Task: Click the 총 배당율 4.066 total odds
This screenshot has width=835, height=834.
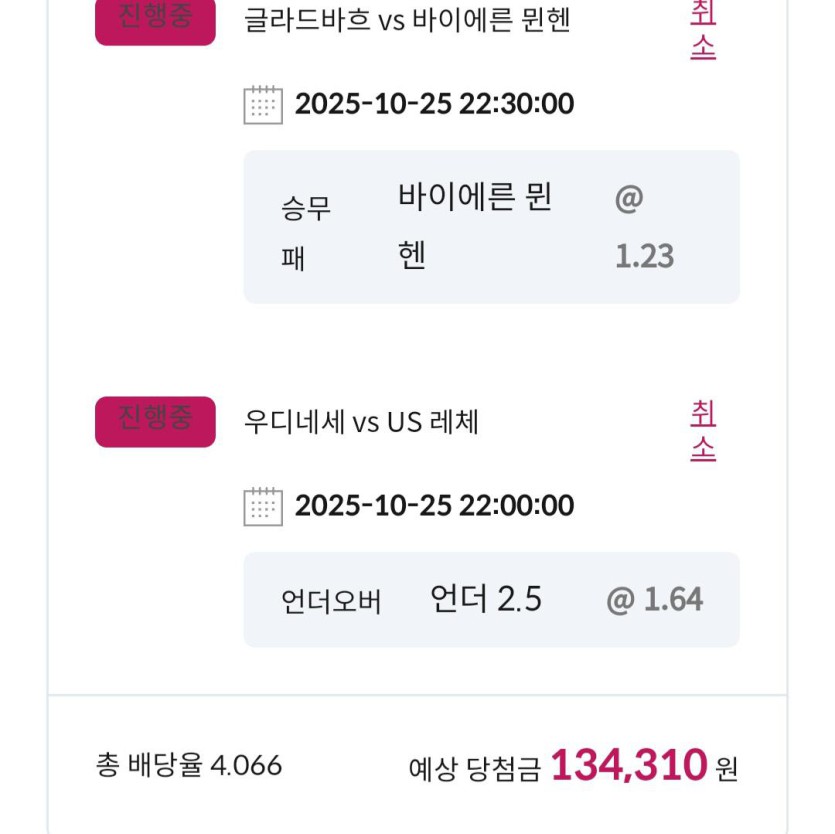Action: pos(189,766)
